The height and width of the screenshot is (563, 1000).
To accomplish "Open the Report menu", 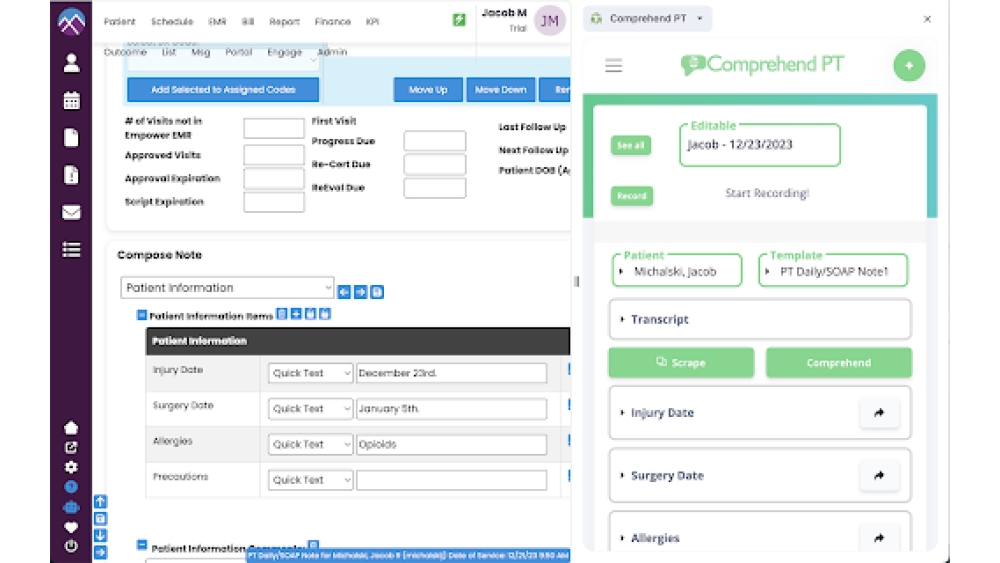I will click(284, 22).
